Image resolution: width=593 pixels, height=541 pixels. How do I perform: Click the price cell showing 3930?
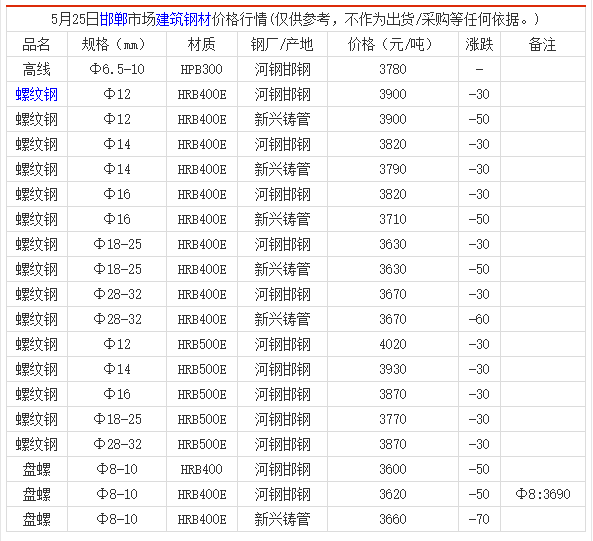click(393, 369)
